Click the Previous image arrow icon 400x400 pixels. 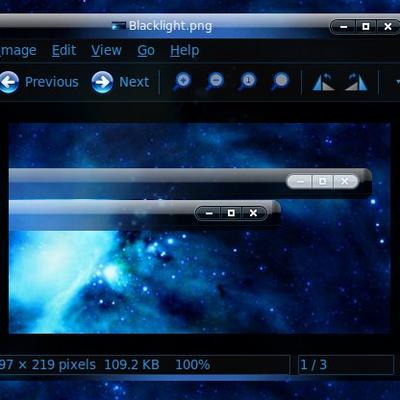pyautogui.click(x=9, y=82)
